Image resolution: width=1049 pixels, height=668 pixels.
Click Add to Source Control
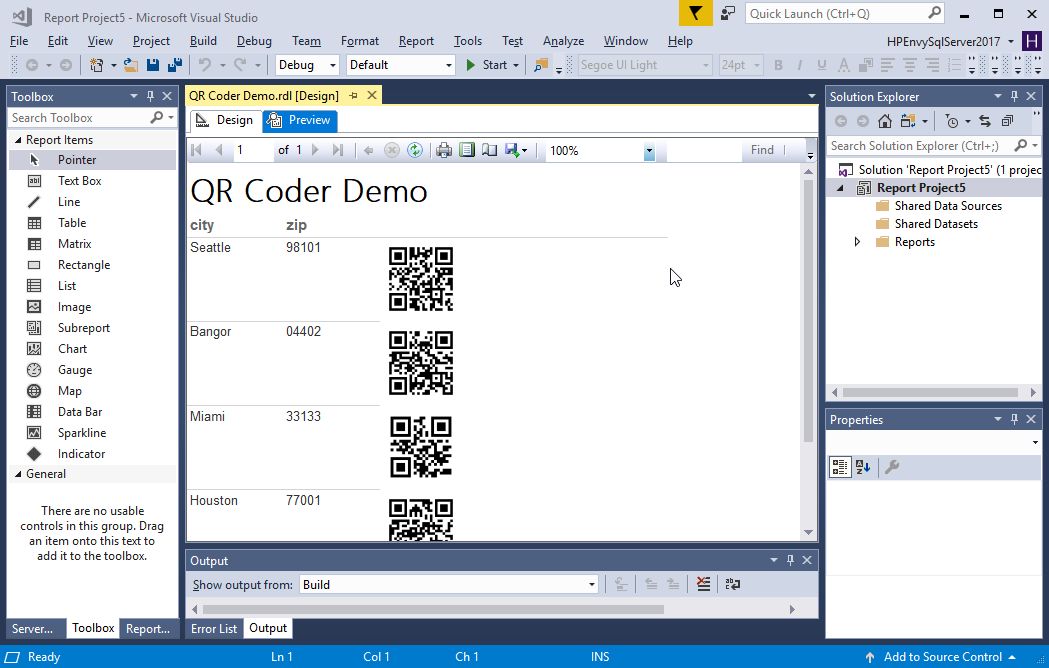point(942,657)
